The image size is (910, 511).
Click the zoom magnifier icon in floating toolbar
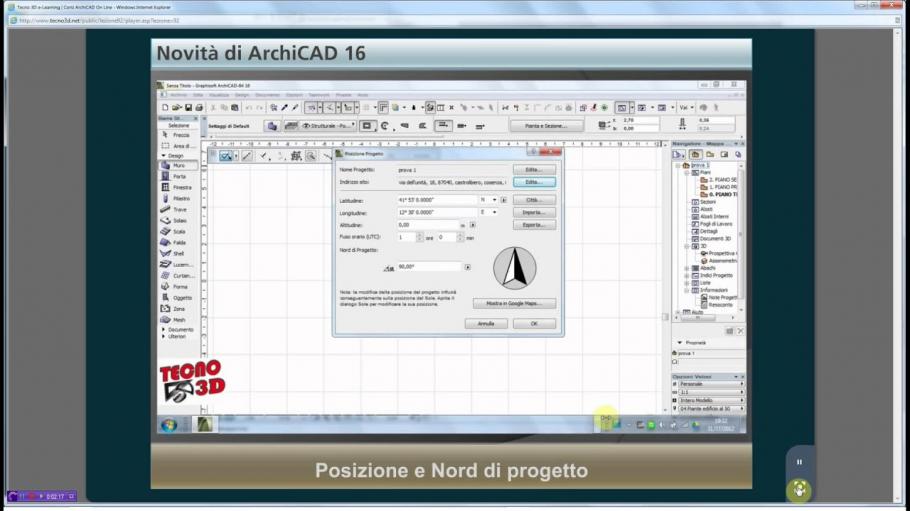(x=311, y=156)
